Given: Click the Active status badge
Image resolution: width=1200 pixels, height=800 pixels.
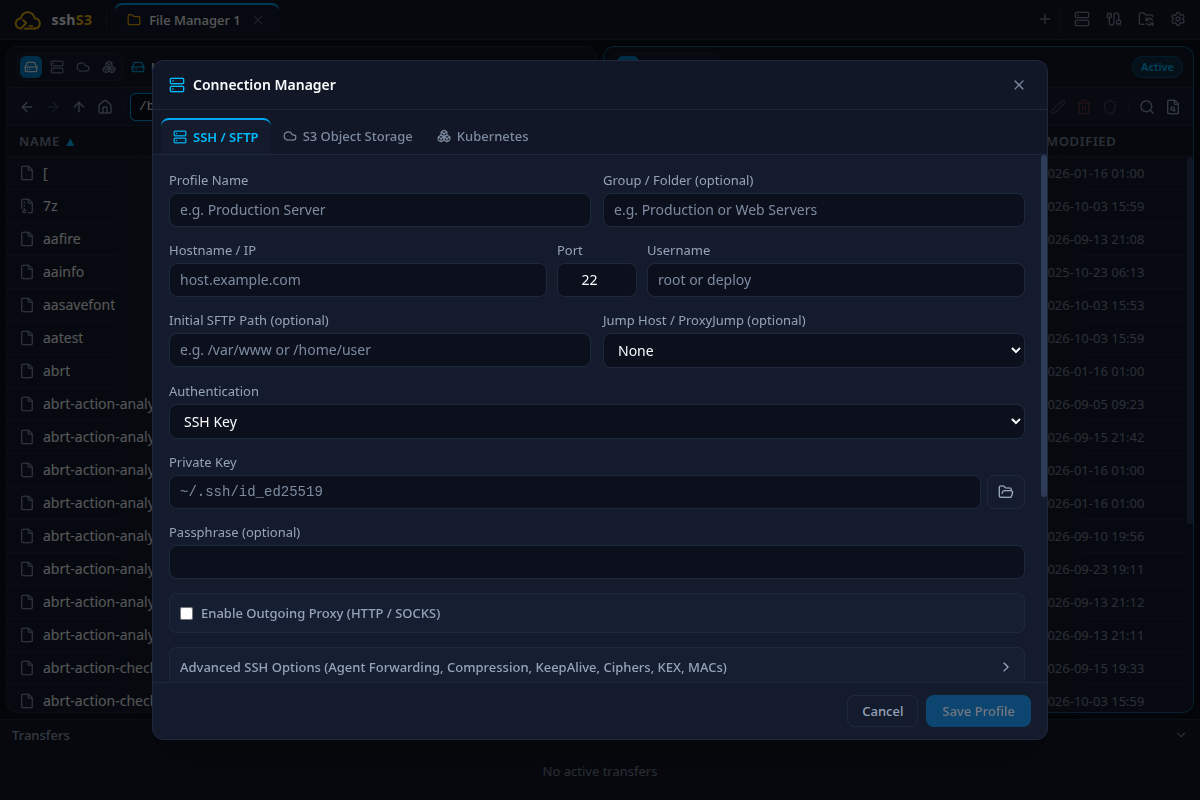Looking at the screenshot, I should click(x=1157, y=67).
